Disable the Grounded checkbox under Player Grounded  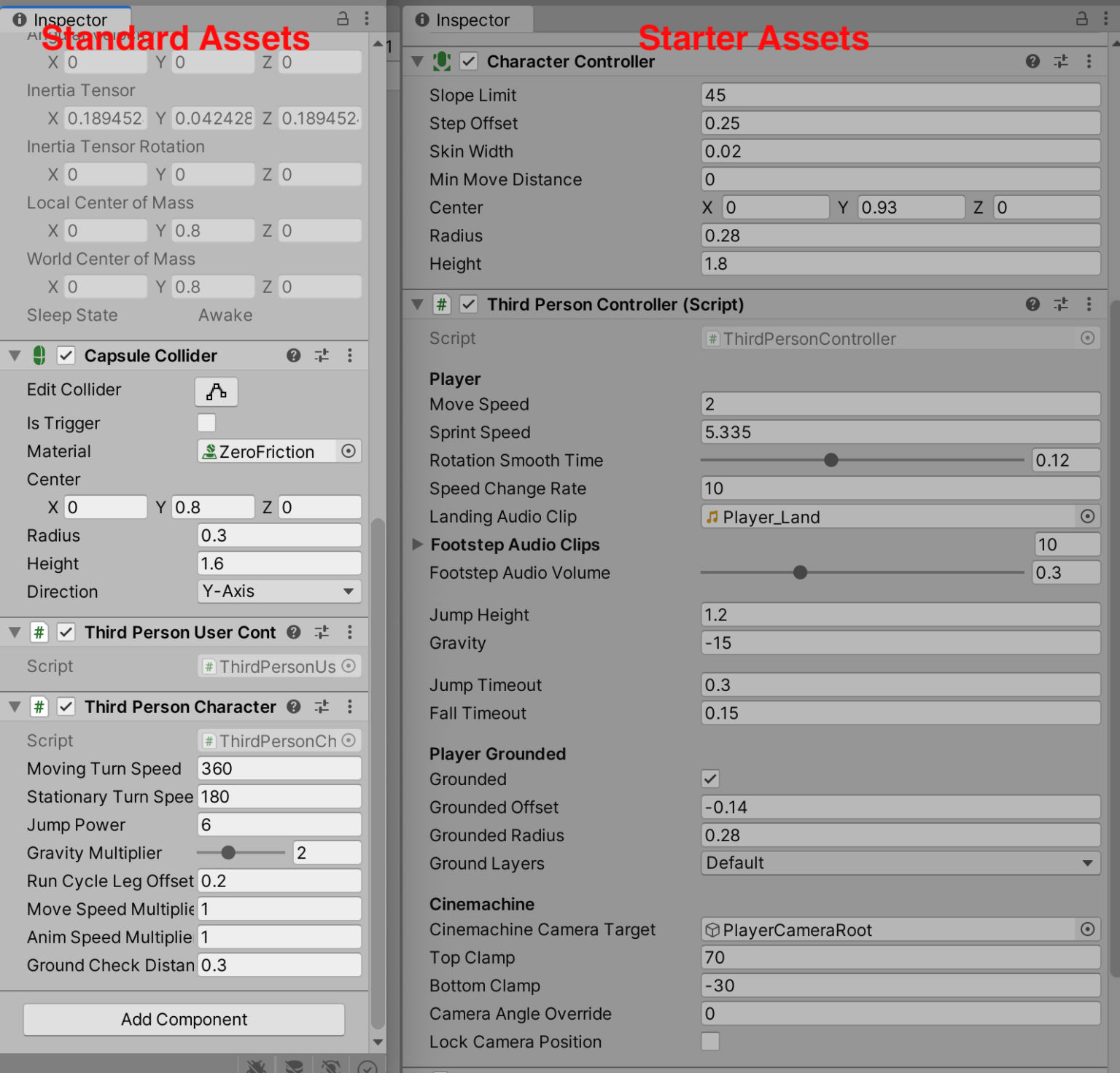710,779
